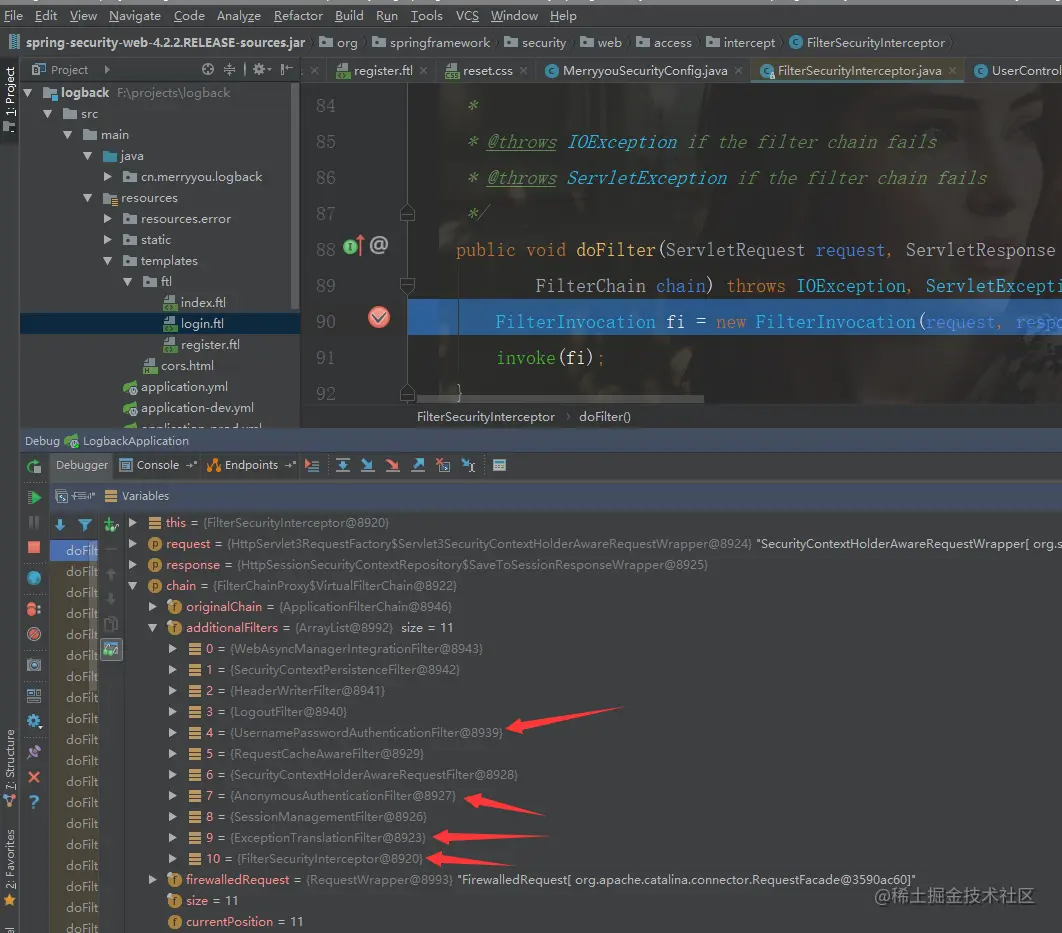
Task: Click Mute Breakpoints icon
Action: (x=34, y=634)
